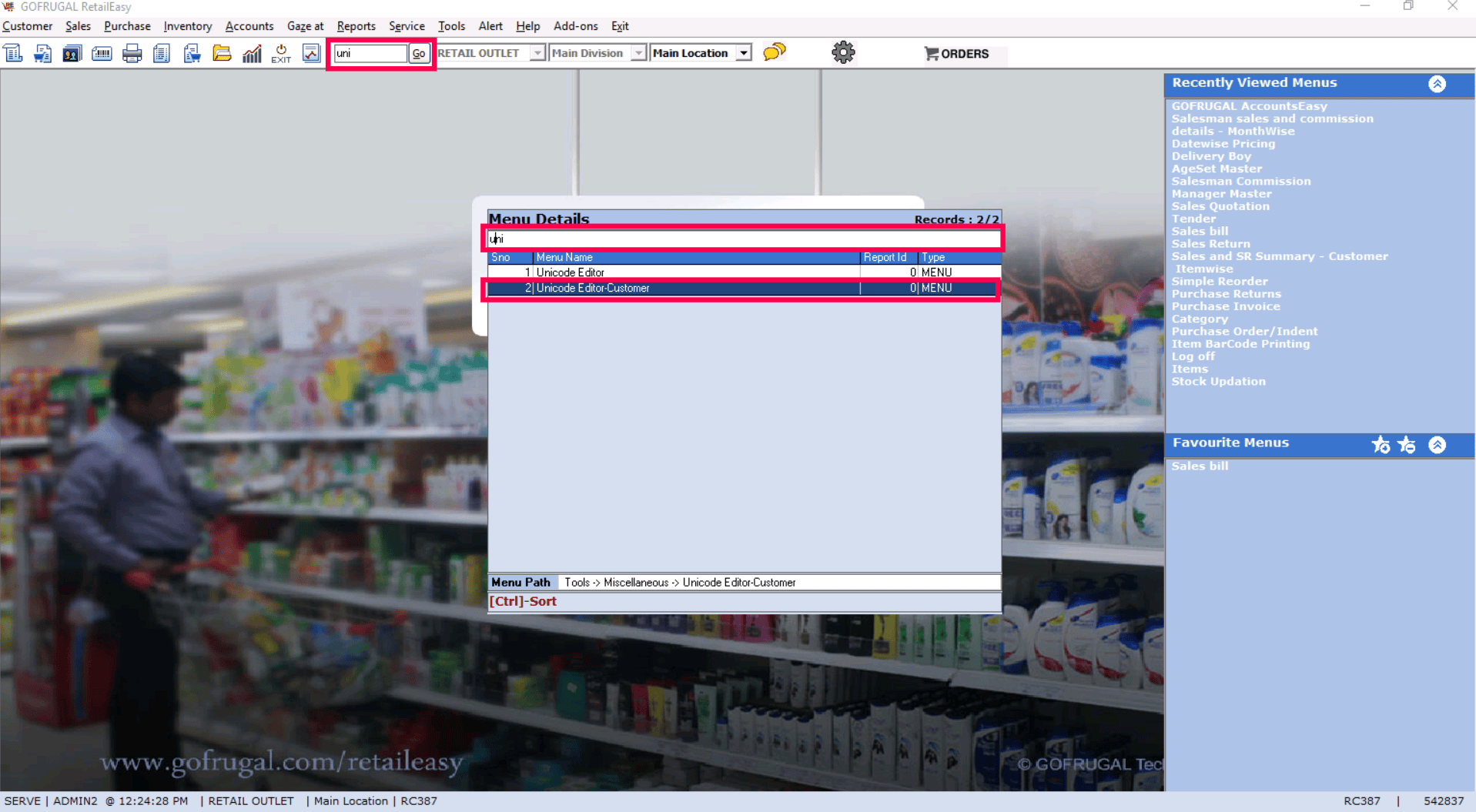Viewport: 1476px width, 812px height.
Task: Open Datewise Pricing from recent menus
Action: point(1223,144)
